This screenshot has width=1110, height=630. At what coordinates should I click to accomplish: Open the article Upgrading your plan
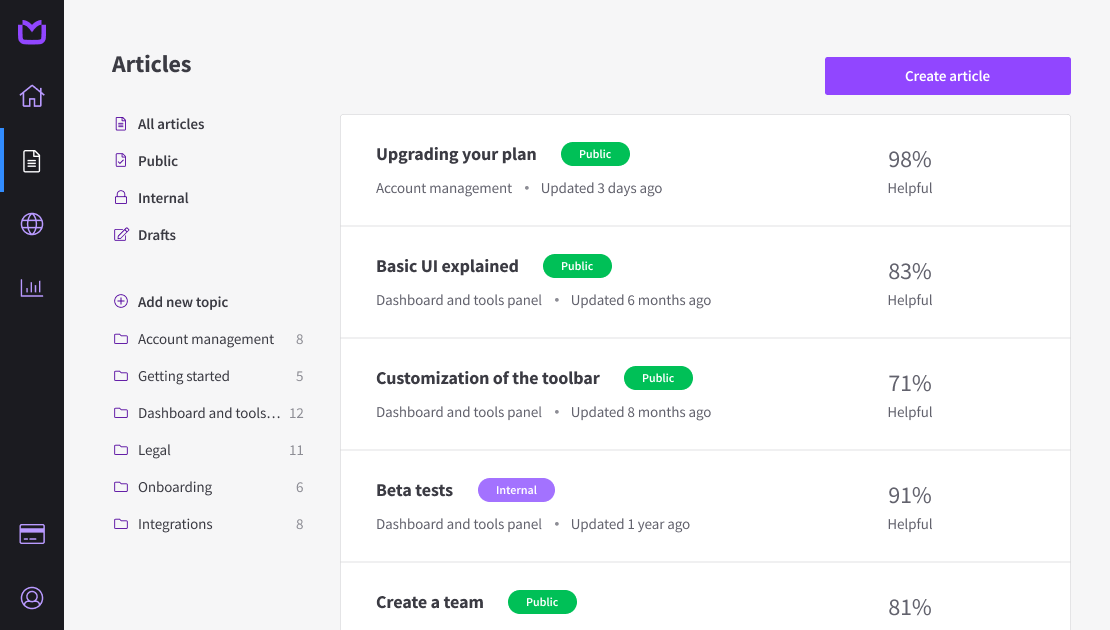(456, 154)
